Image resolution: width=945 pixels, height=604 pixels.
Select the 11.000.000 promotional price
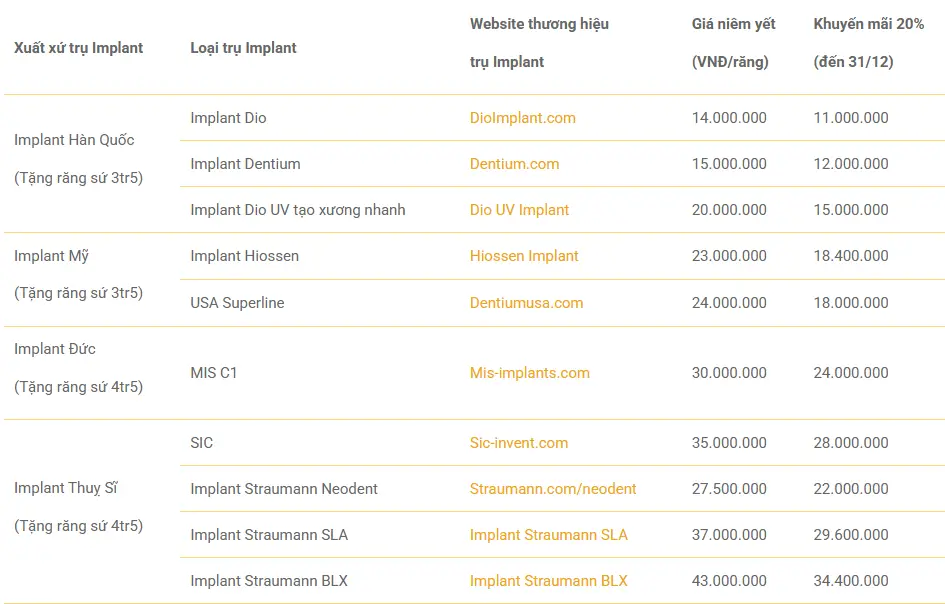[850, 118]
